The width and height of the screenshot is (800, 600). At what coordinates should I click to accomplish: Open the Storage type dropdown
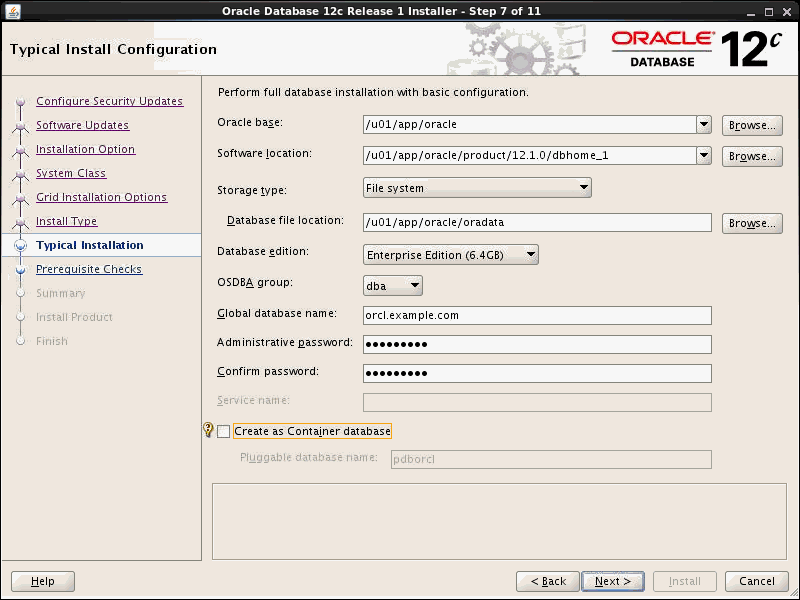click(581, 187)
